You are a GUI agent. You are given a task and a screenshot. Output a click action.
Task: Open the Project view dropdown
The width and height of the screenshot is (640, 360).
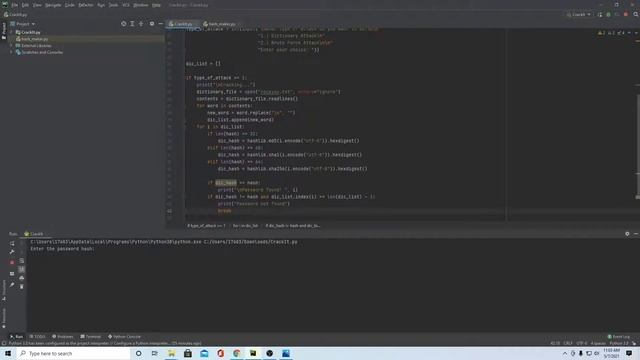pyautogui.click(x=23, y=24)
